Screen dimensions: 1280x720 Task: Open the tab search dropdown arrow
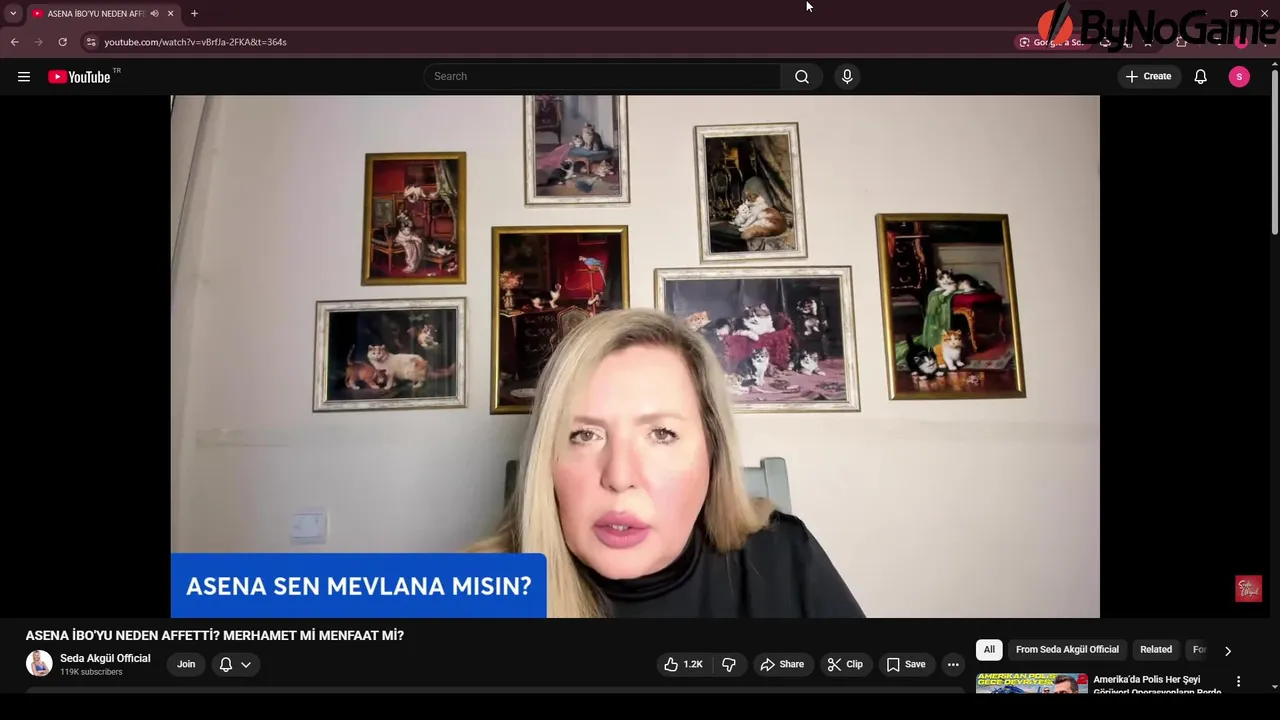click(13, 13)
